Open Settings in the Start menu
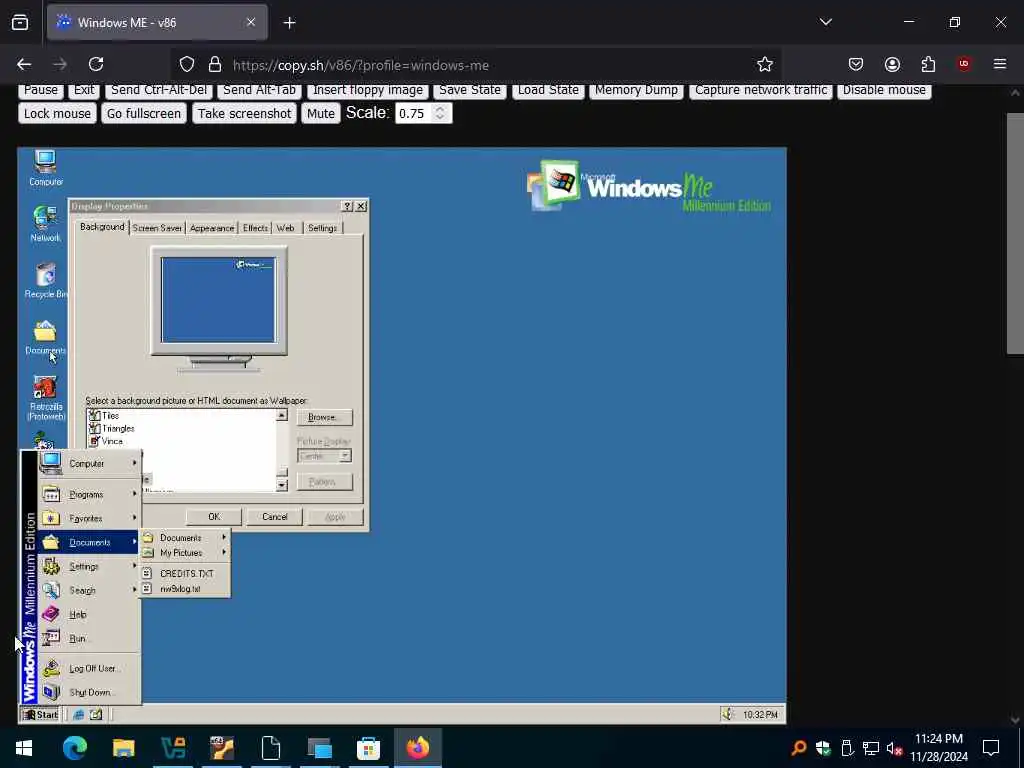Image resolution: width=1024 pixels, height=768 pixels. tap(89, 566)
